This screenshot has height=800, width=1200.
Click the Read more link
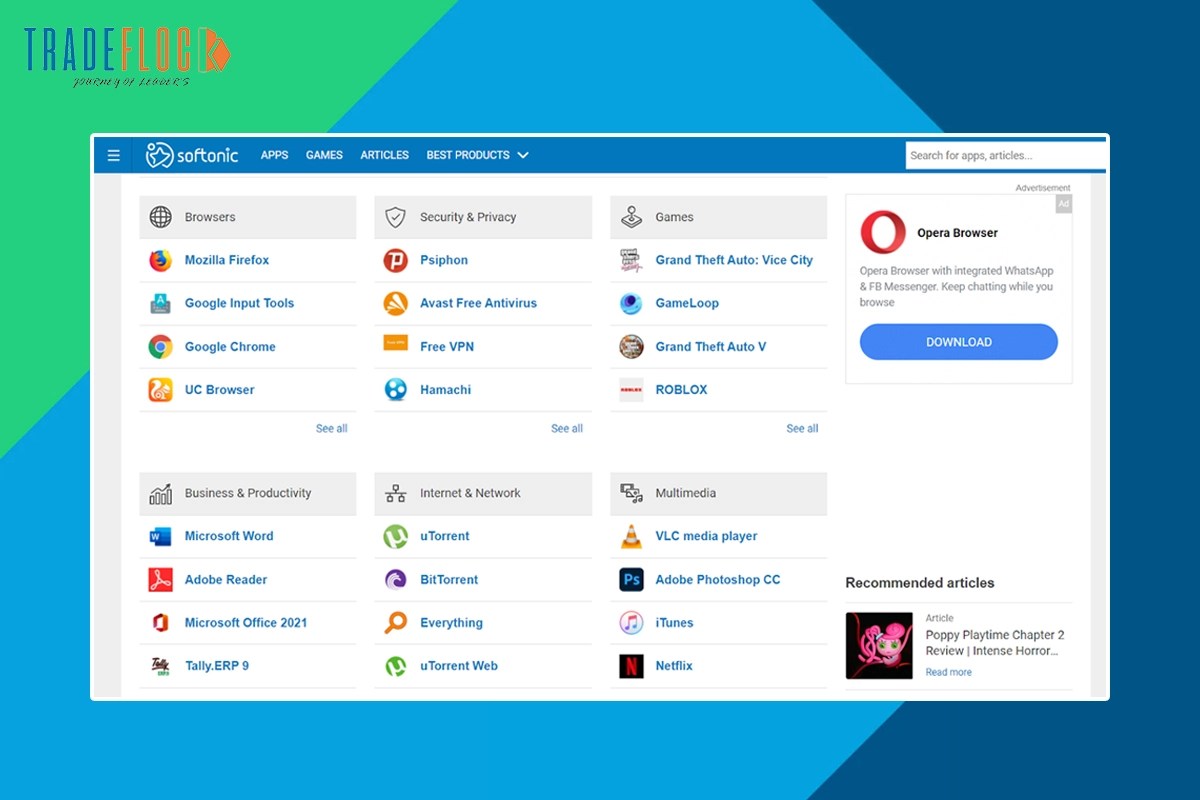[948, 673]
